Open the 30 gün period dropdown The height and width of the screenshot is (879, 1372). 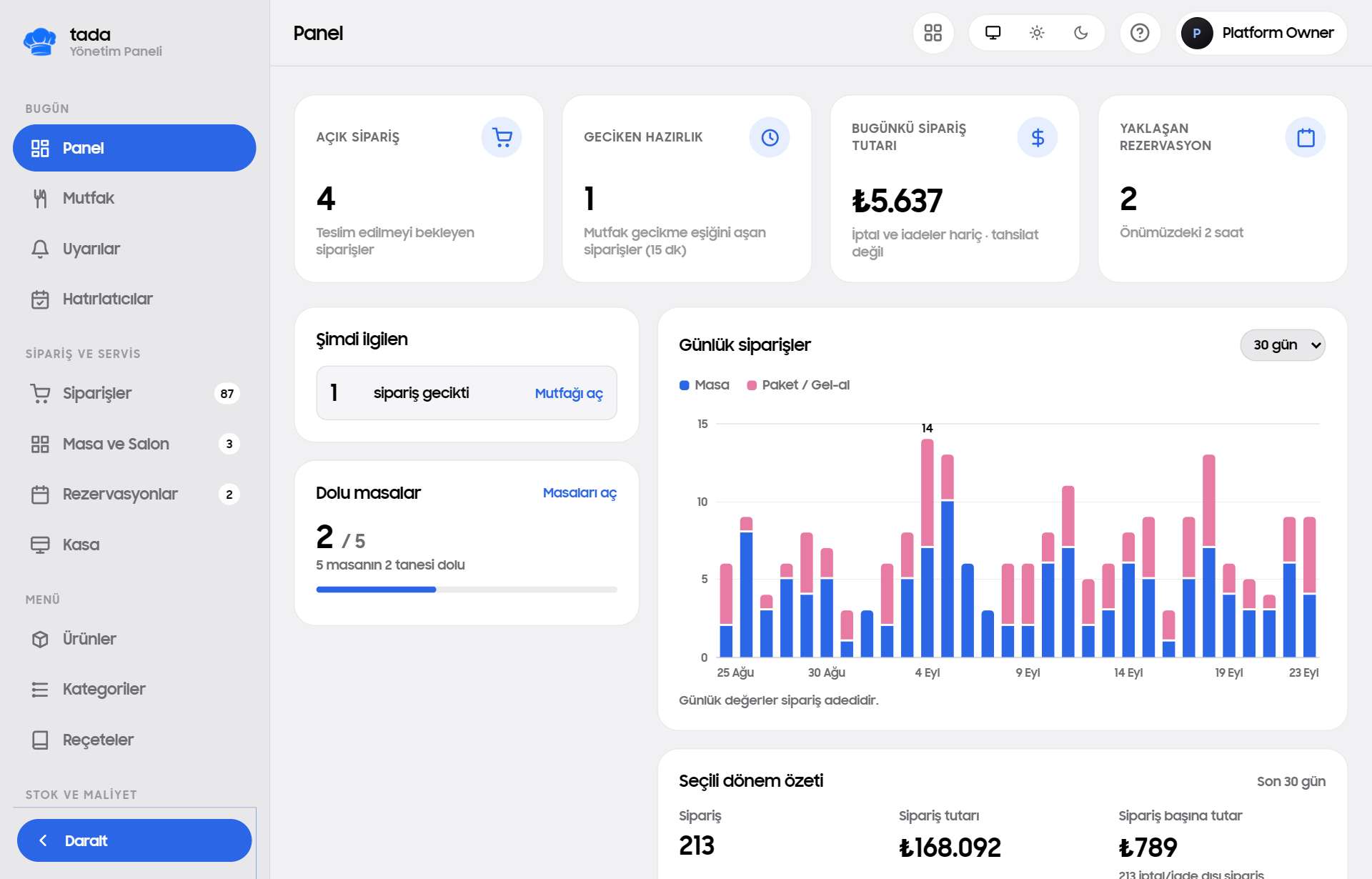click(1283, 345)
